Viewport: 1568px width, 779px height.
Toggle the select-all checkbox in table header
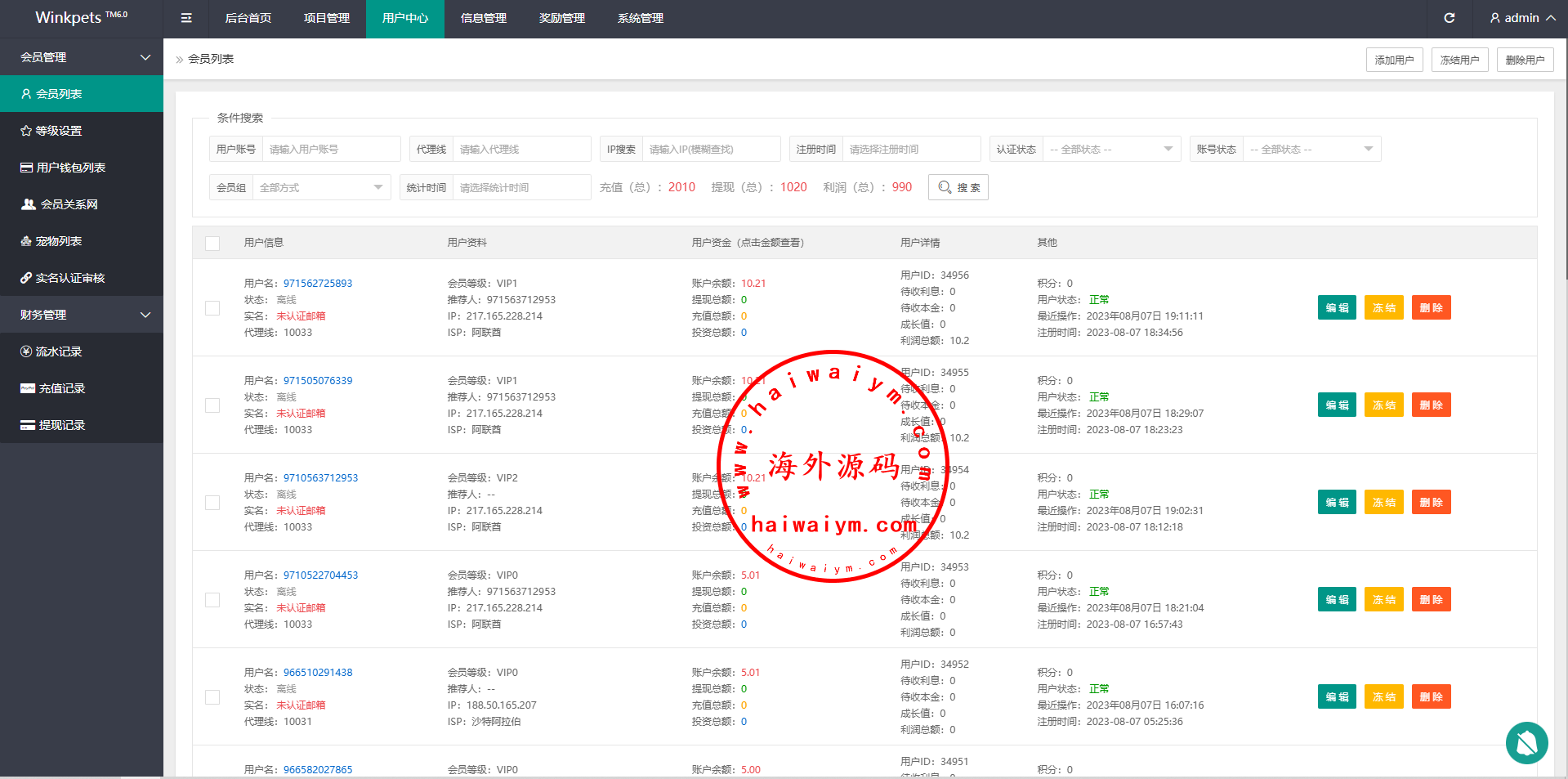(212, 243)
